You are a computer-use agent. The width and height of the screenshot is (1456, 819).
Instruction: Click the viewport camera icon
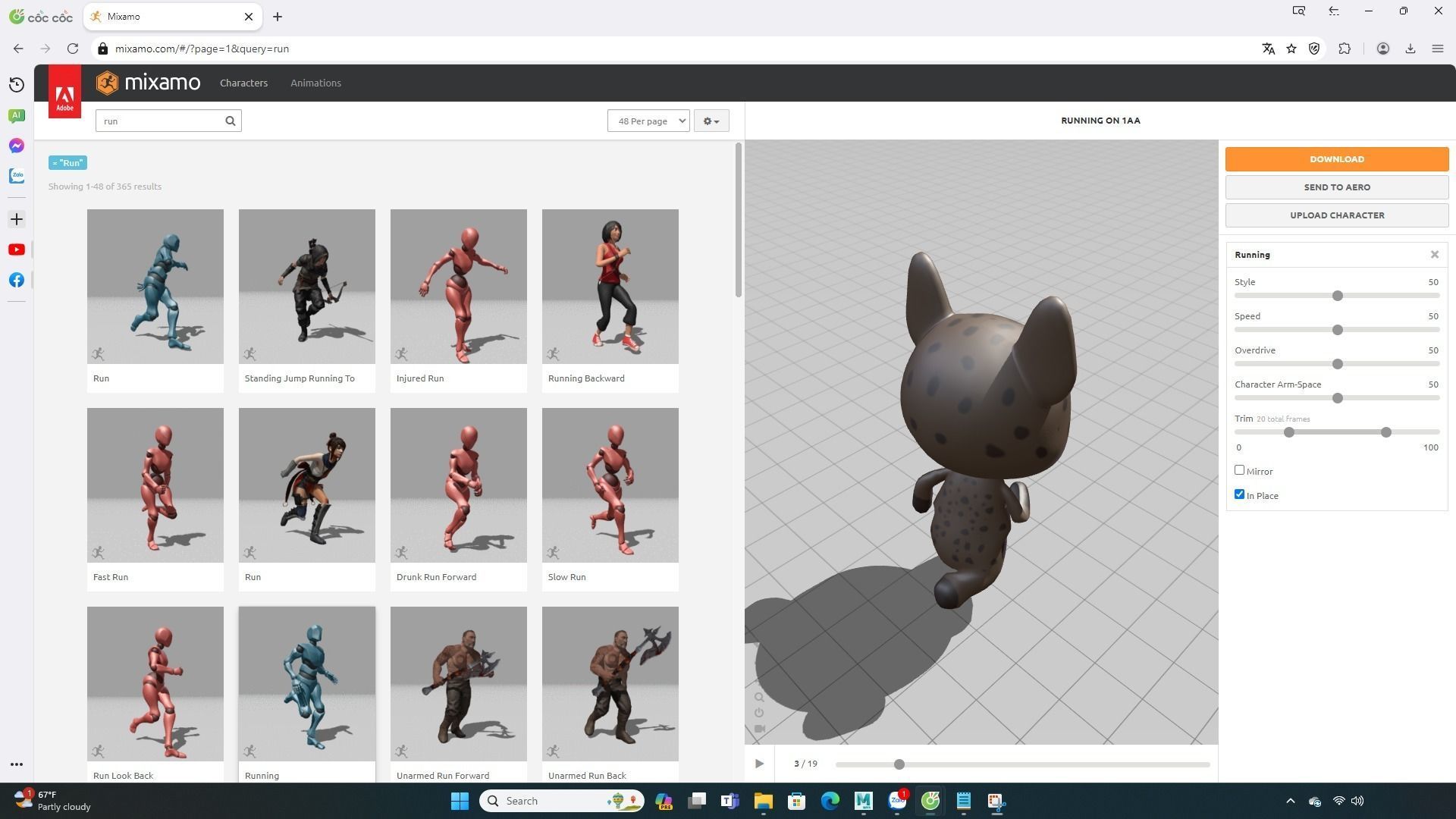759,729
